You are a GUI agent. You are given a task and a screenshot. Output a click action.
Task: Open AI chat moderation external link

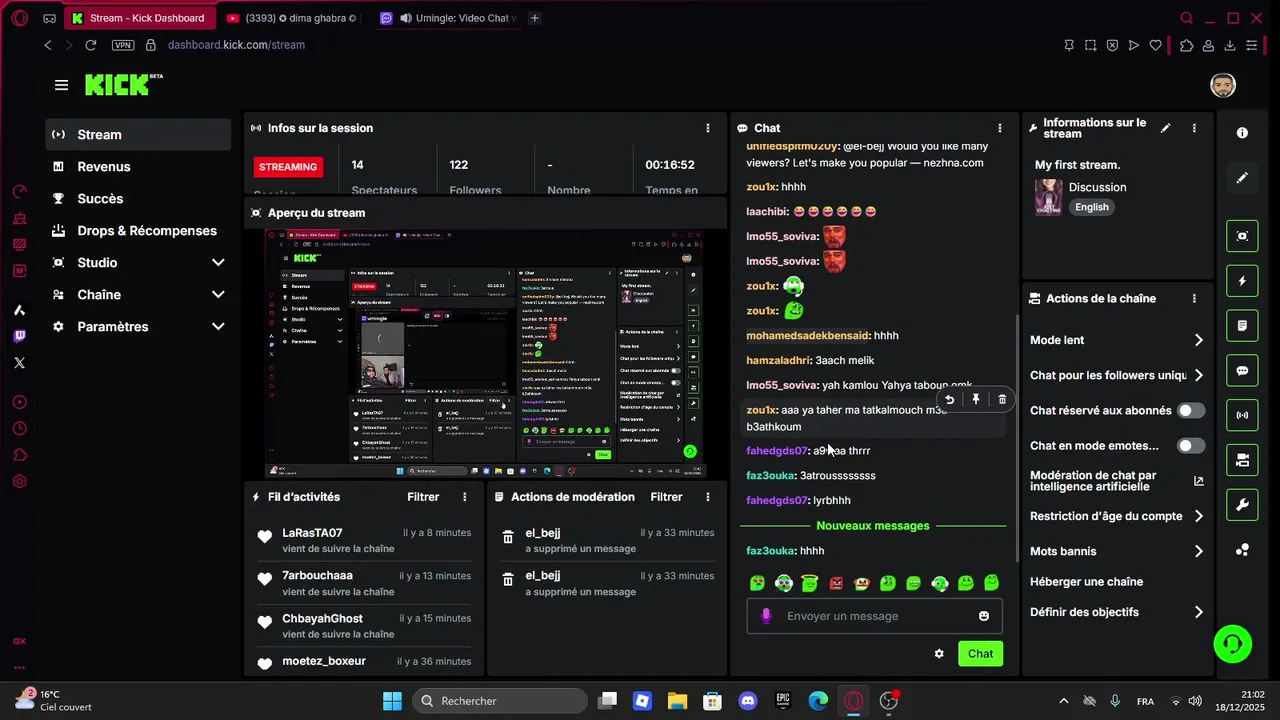click(1199, 481)
